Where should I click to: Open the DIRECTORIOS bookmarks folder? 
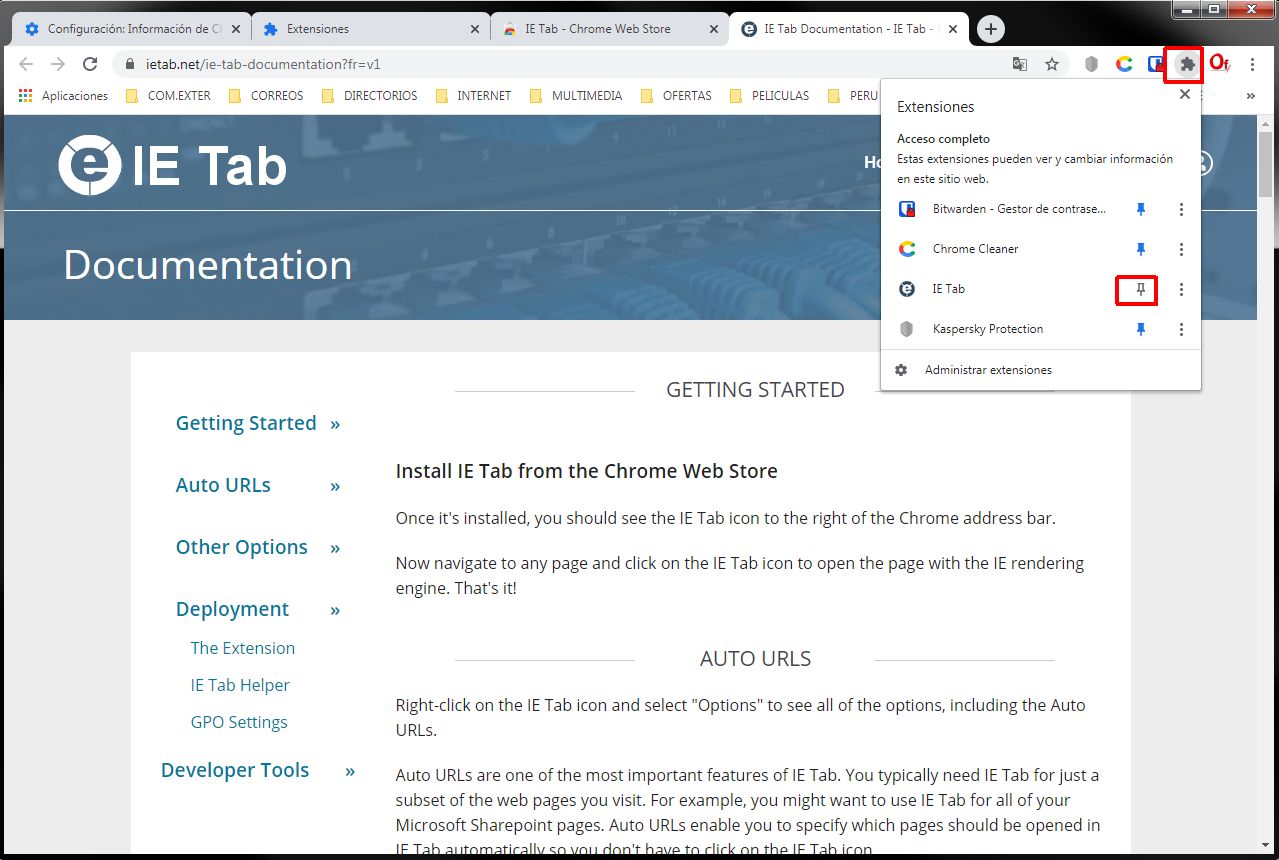tap(369, 96)
